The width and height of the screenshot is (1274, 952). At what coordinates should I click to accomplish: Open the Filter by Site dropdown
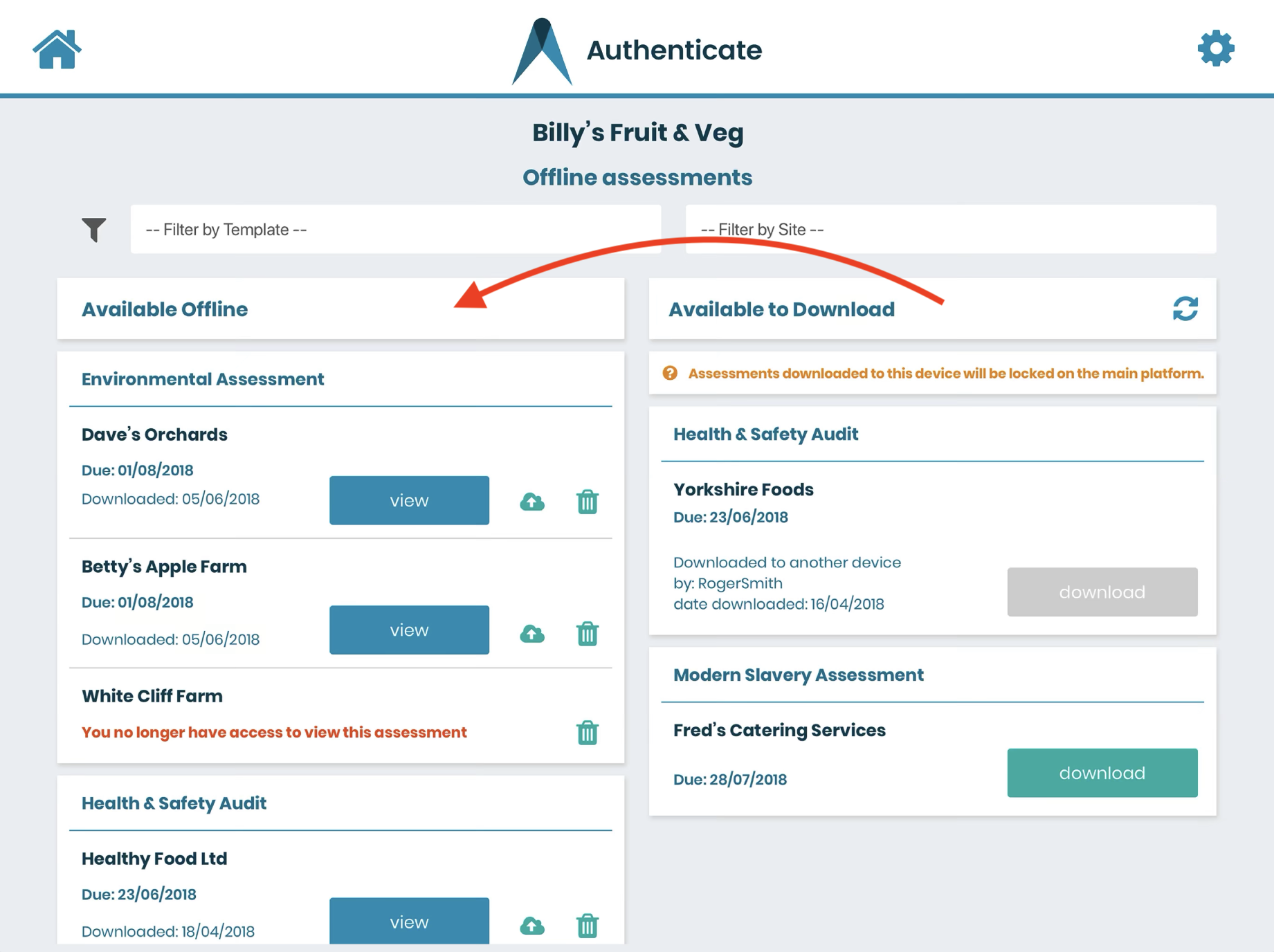click(x=950, y=230)
